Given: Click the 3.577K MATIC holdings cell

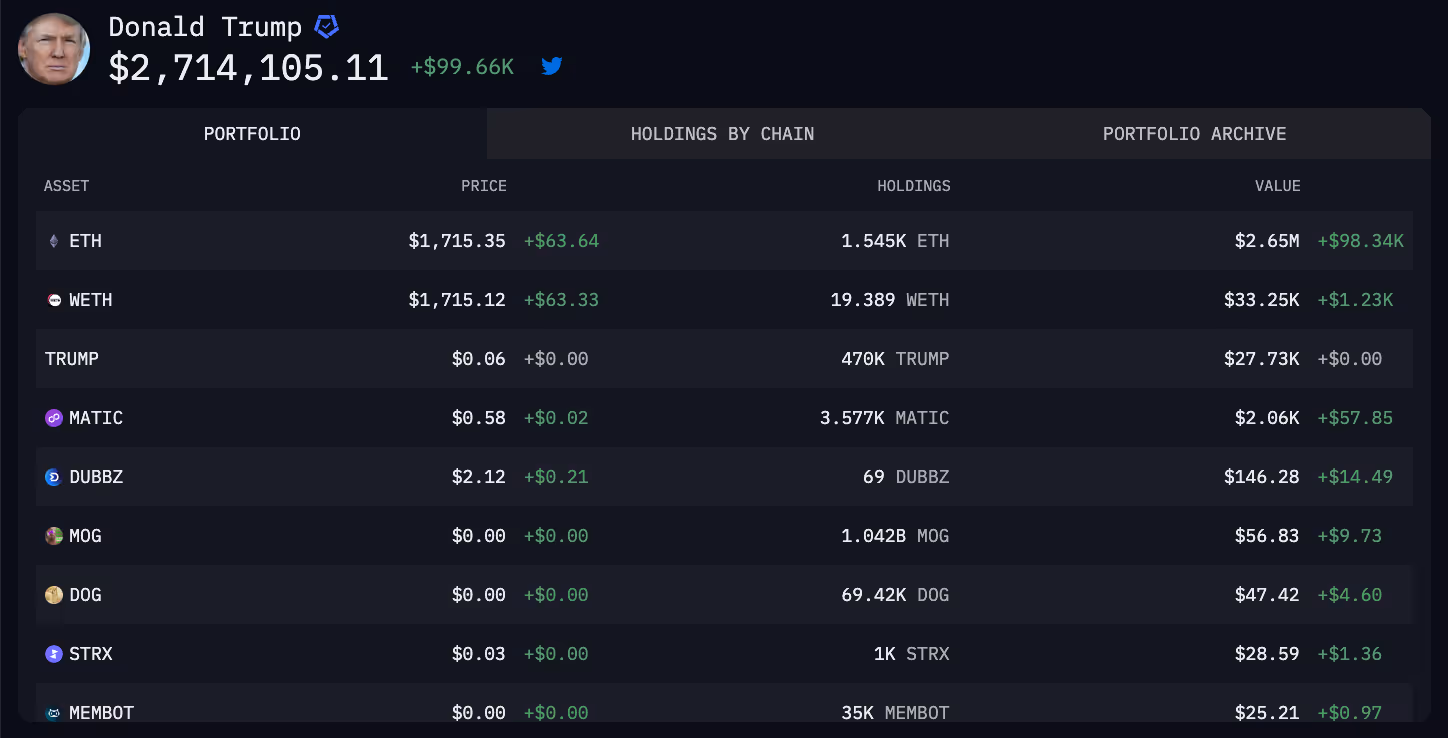Looking at the screenshot, I should (885, 418).
